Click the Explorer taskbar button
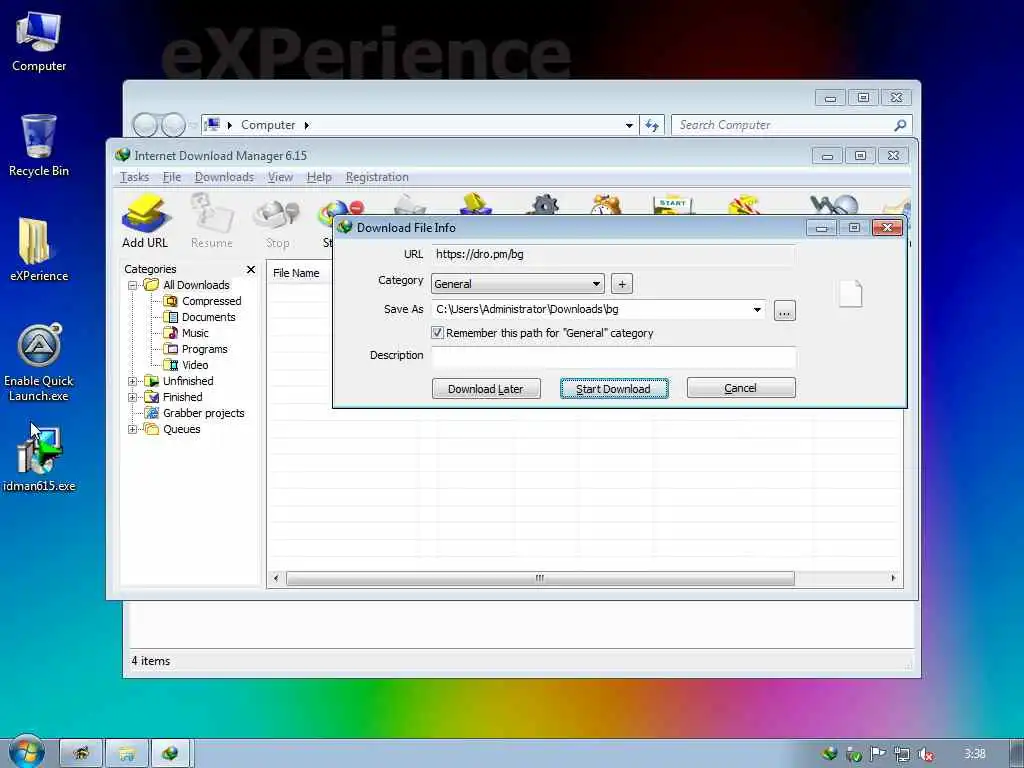 click(127, 753)
